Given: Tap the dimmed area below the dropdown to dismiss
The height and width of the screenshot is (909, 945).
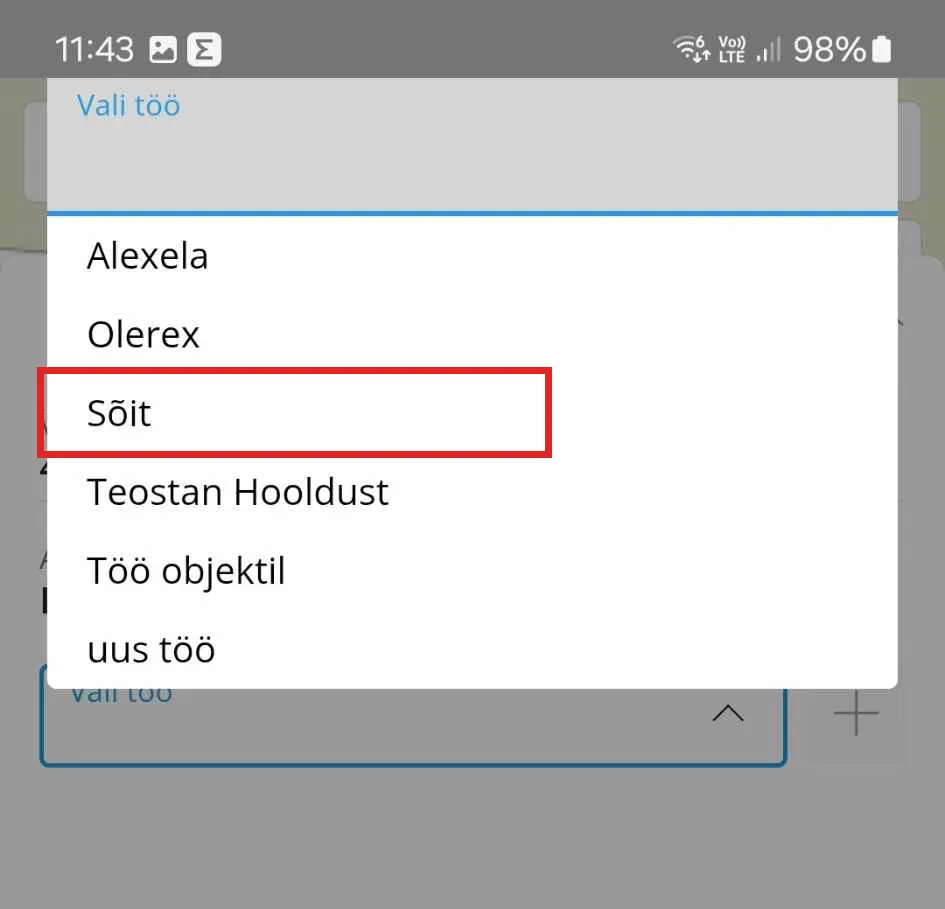Looking at the screenshot, I should pyautogui.click(x=472, y=840).
